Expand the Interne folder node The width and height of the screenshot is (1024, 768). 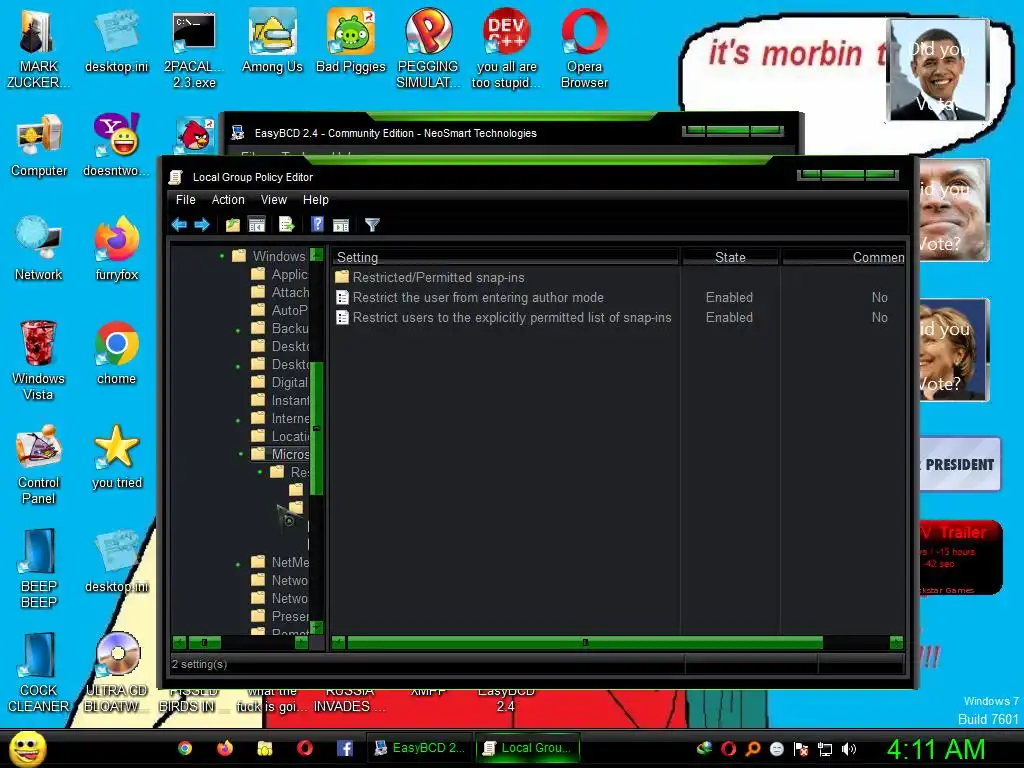point(238,421)
